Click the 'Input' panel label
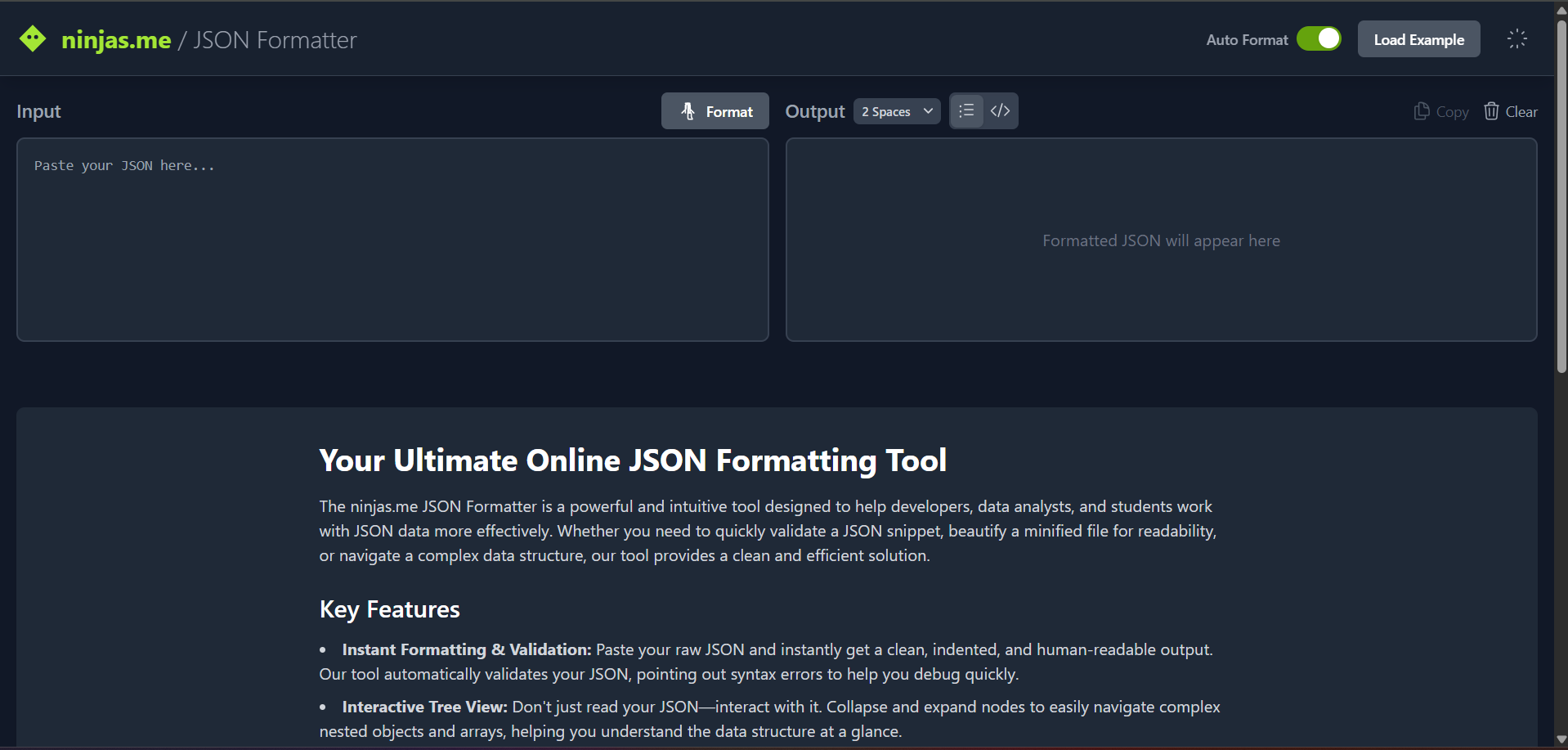This screenshot has height=750, width=1568. (x=38, y=111)
